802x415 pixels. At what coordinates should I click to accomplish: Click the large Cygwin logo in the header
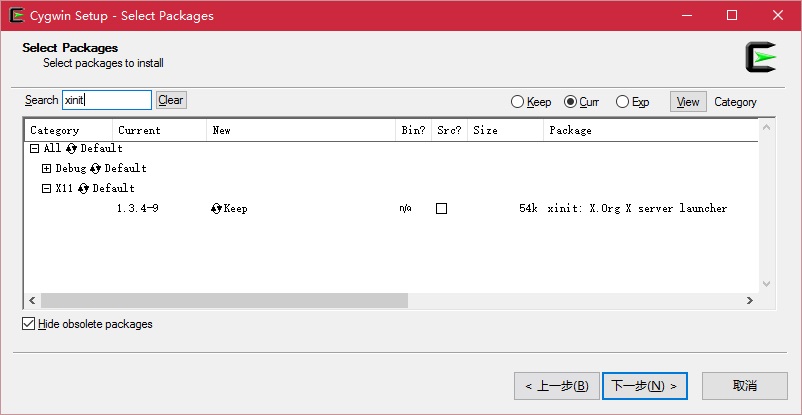coord(761,57)
